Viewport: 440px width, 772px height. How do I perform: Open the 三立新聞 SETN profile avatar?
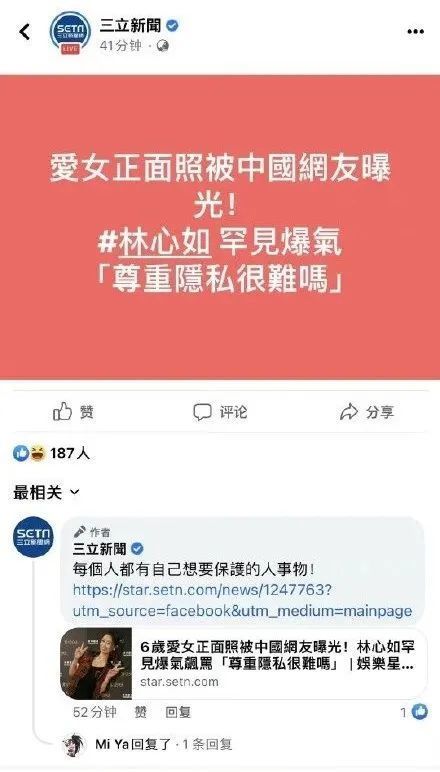click(x=70, y=32)
